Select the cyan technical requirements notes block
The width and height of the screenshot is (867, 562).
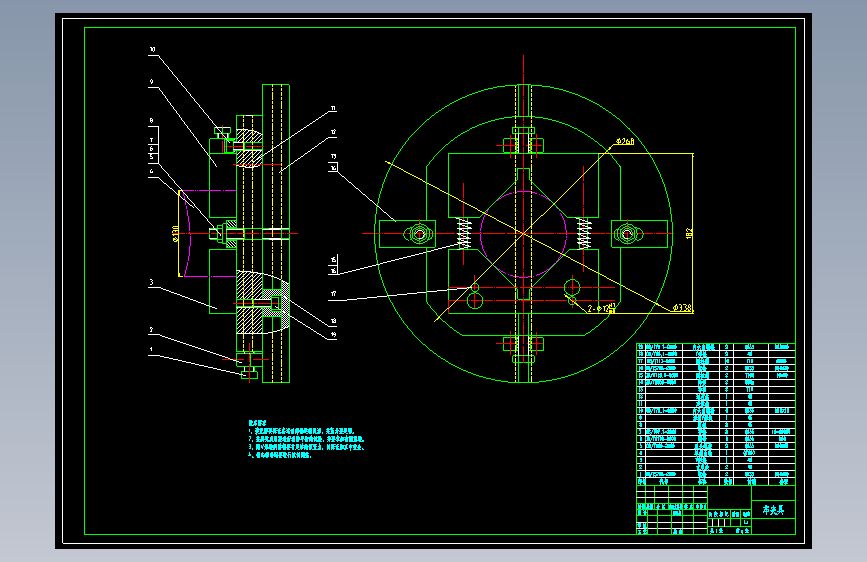tap(306, 439)
